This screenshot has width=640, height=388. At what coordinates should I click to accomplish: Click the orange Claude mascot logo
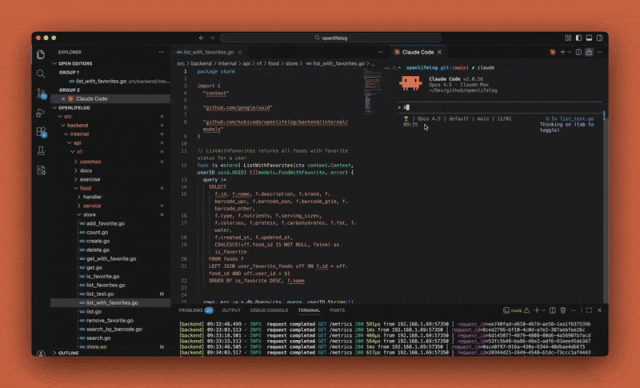[410, 83]
